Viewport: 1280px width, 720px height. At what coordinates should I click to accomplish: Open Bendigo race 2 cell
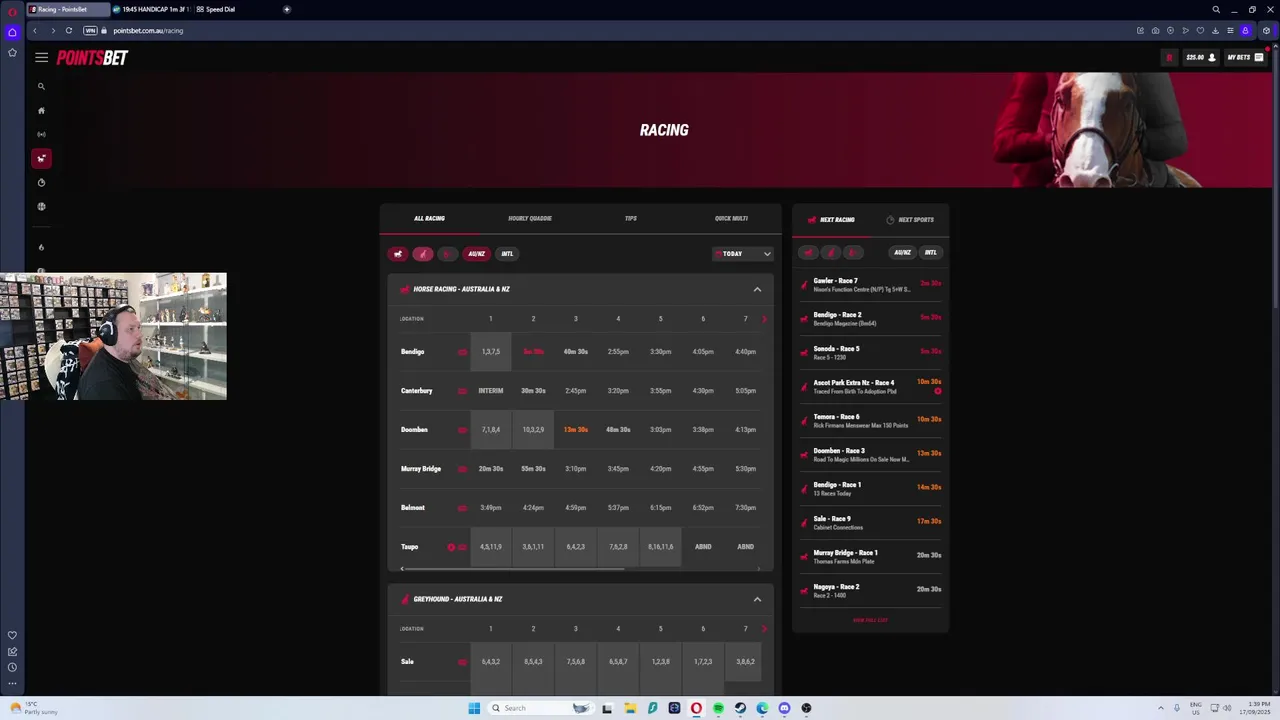pyautogui.click(x=533, y=352)
